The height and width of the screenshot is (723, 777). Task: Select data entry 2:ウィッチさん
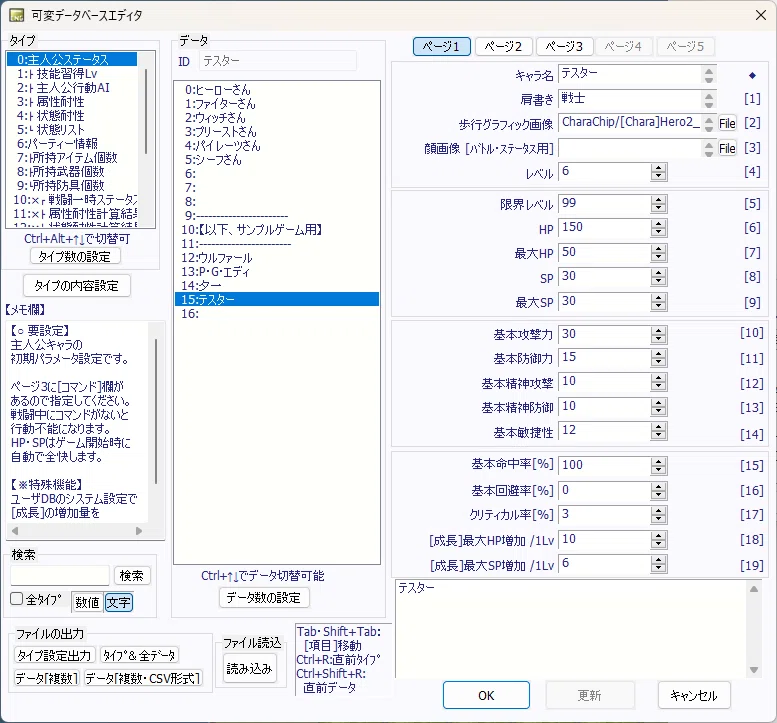point(277,117)
